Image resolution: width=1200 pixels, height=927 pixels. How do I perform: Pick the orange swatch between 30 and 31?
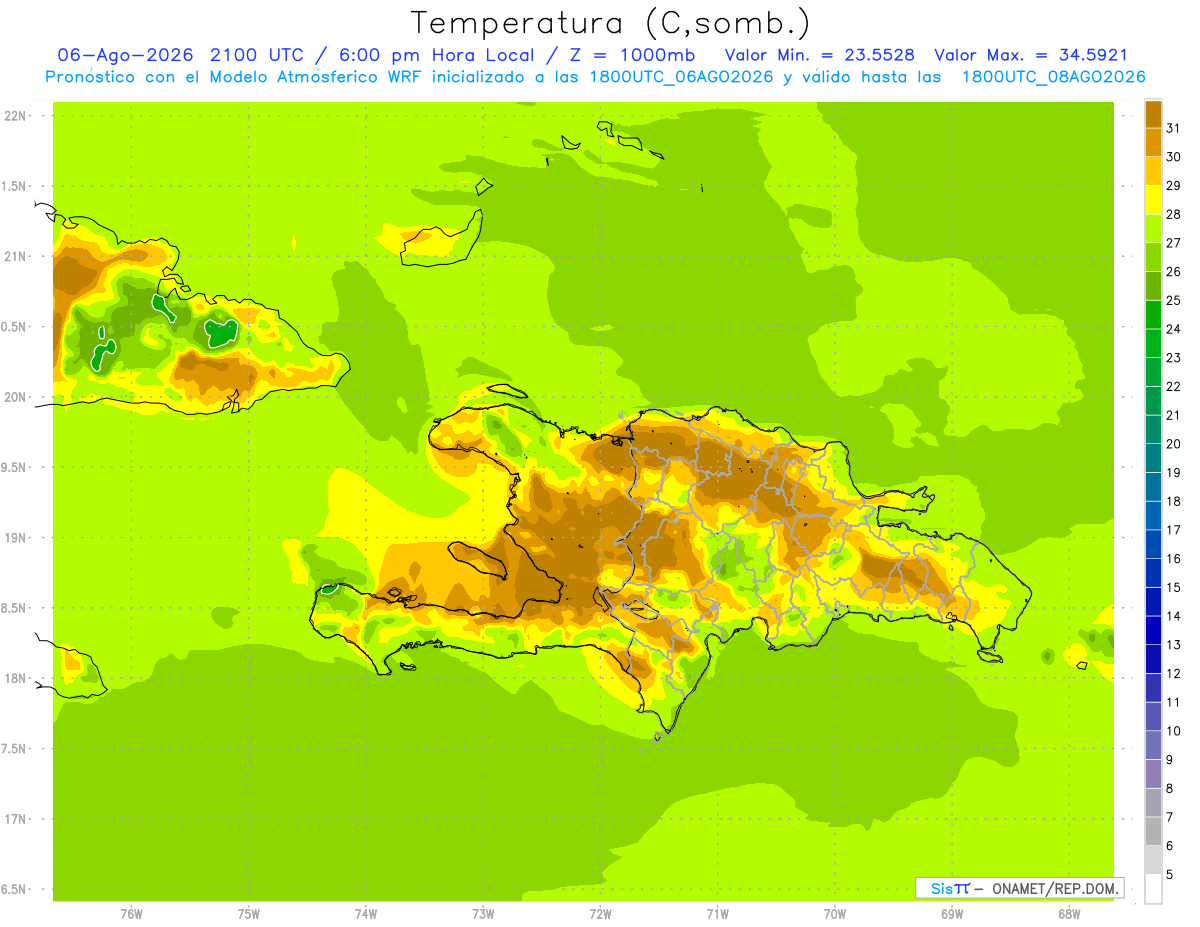click(1153, 142)
